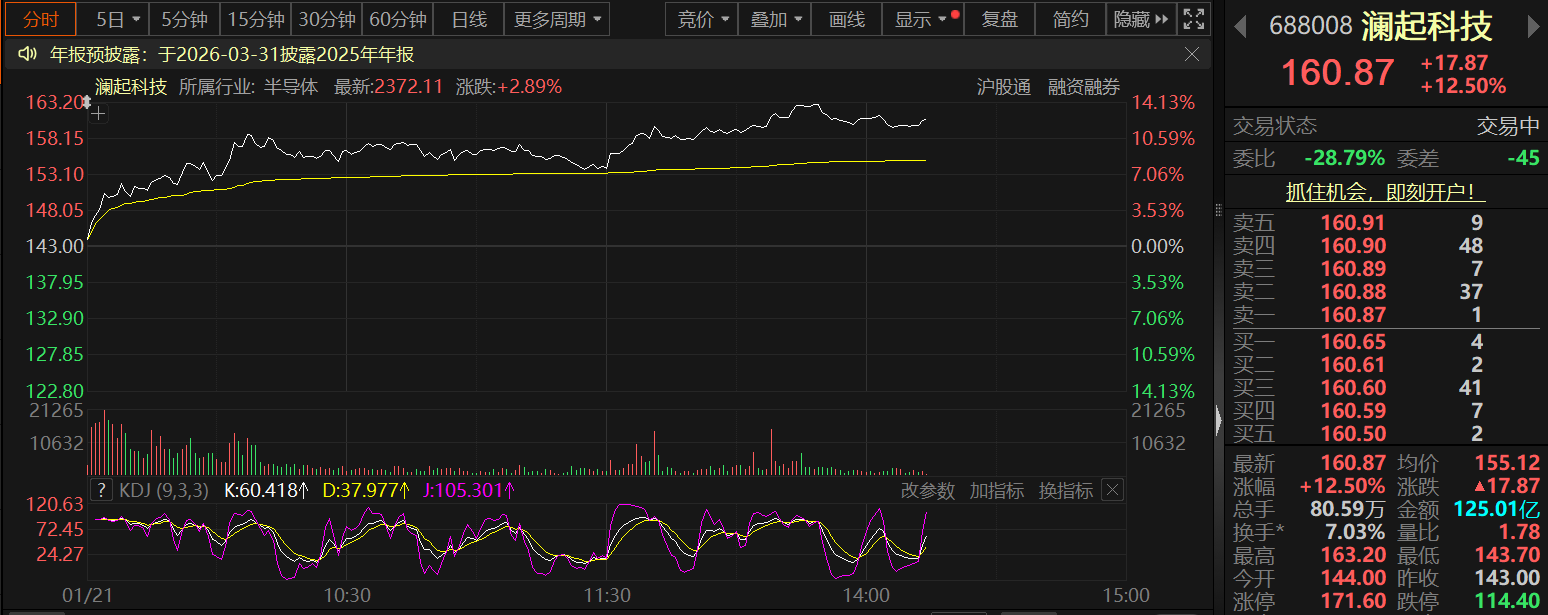Click the fullscreen expand icon in toolbar
Image resolution: width=1548 pixels, height=615 pixels.
[x=1193, y=19]
